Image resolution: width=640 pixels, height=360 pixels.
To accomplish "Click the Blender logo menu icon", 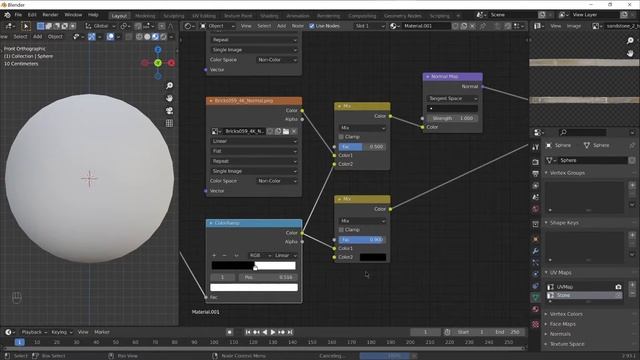I will pyautogui.click(x=7, y=15).
